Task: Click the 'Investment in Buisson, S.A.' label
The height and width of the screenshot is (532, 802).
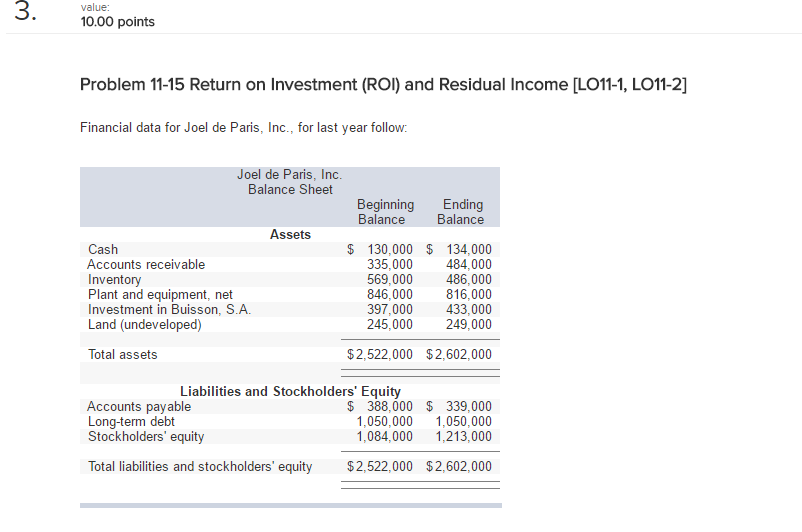Action: point(169,309)
